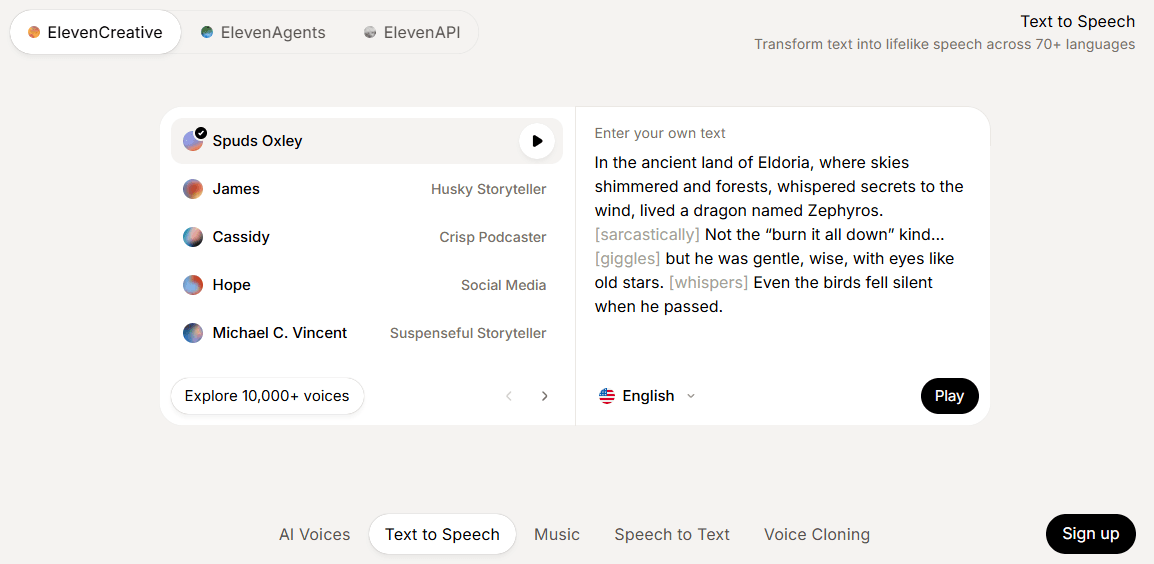The image size is (1154, 564).
Task: Open the Music tab
Action: coord(557,535)
